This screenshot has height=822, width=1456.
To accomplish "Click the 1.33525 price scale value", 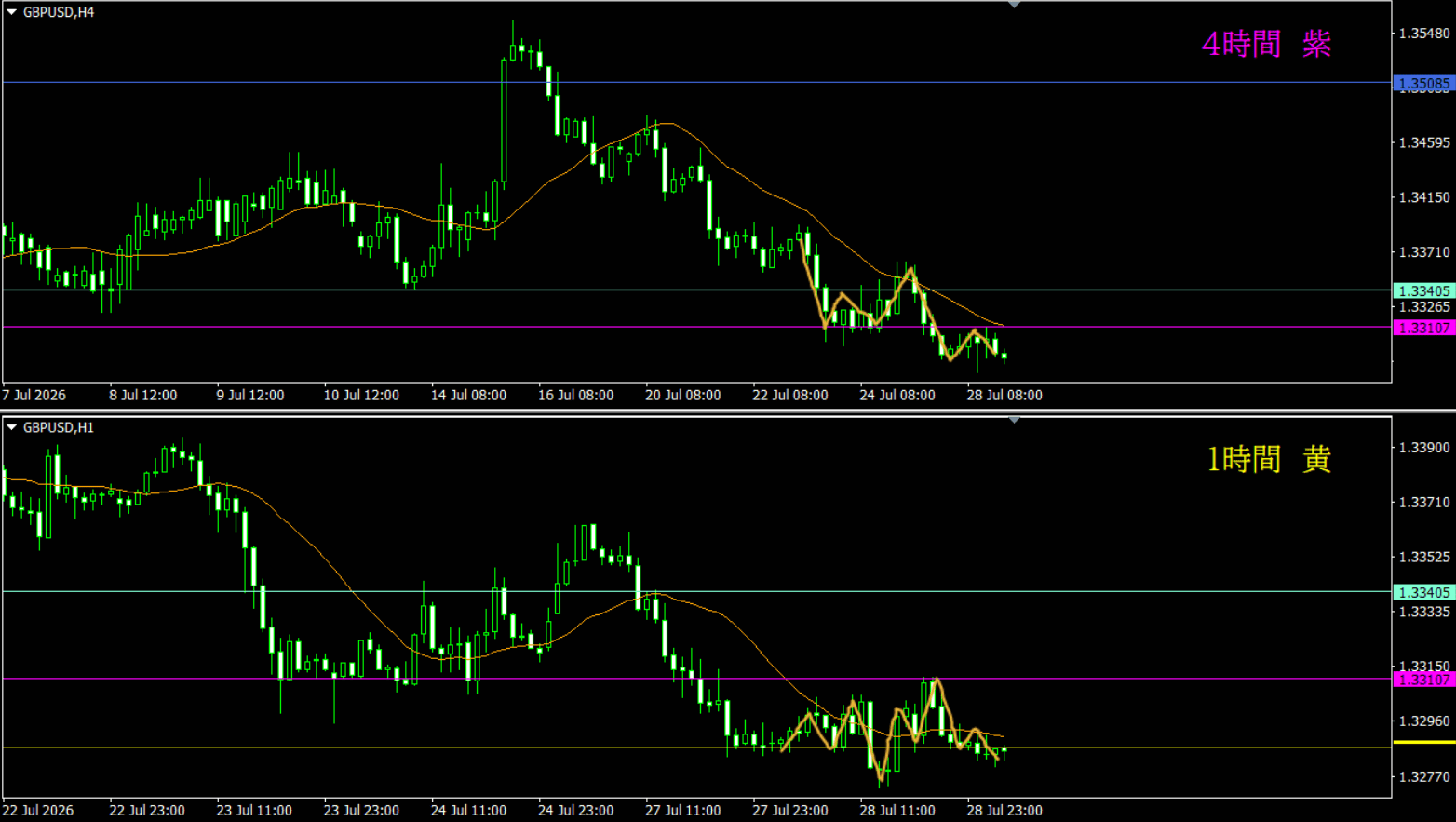I will pyautogui.click(x=1424, y=558).
